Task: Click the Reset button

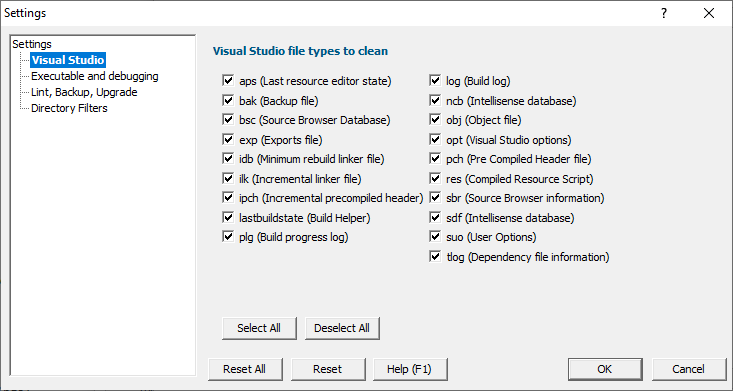Action: tap(328, 369)
